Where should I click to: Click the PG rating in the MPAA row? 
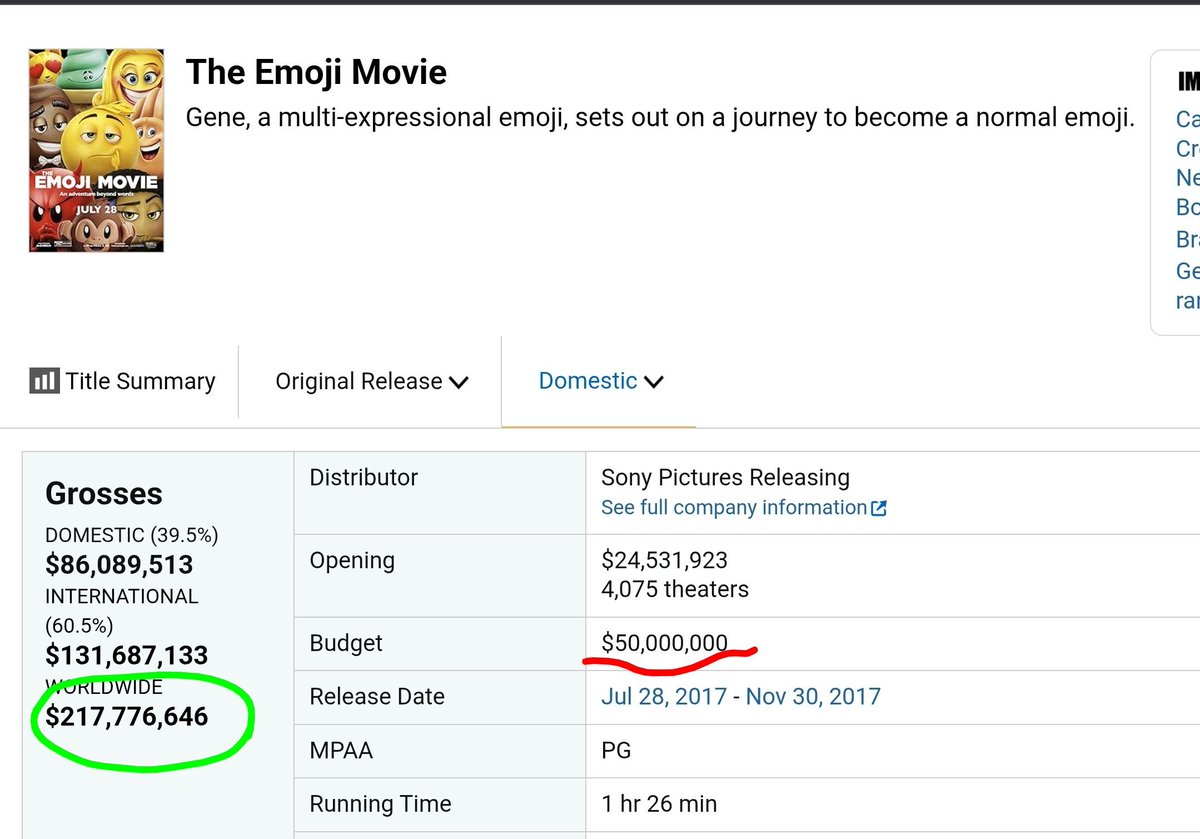point(616,750)
